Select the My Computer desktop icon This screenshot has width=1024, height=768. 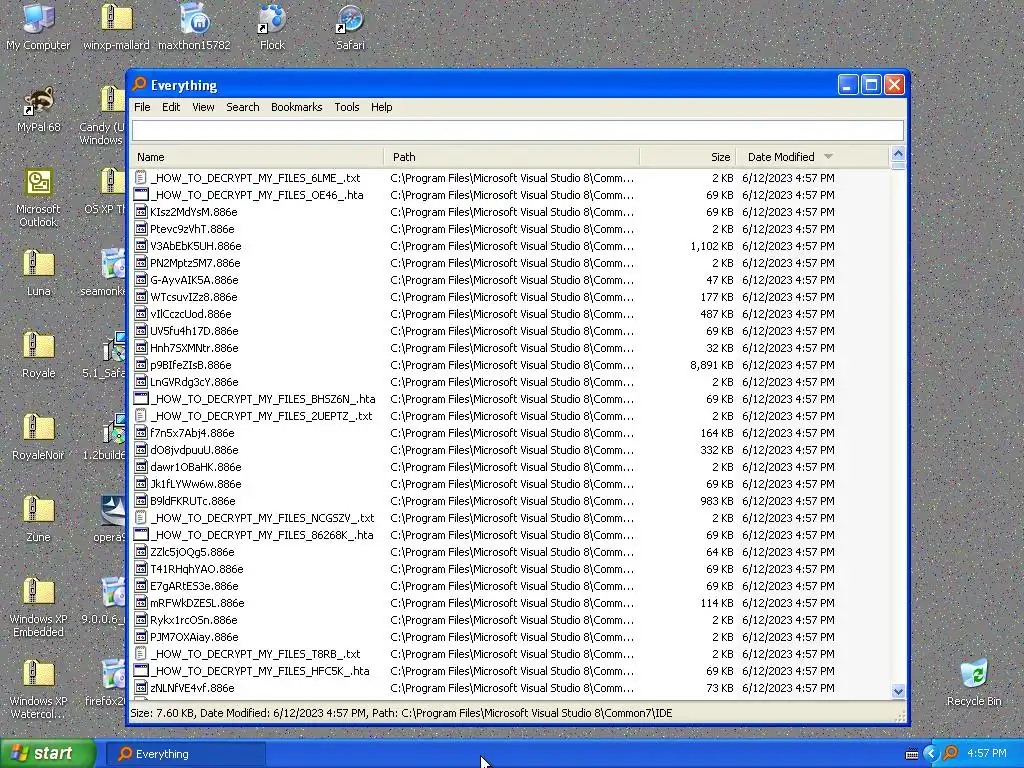38,26
